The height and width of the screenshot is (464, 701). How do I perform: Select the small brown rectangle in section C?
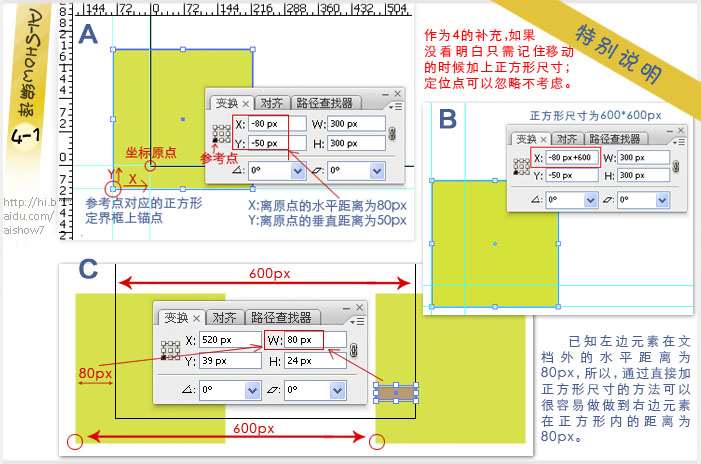point(396,392)
